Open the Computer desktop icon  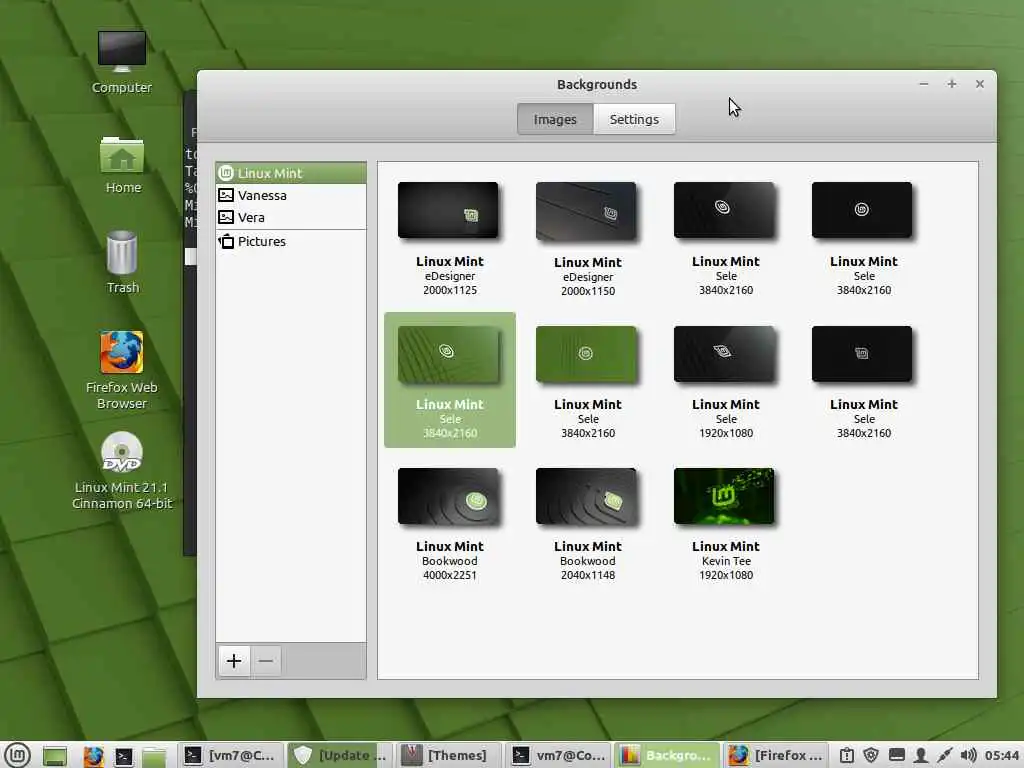(121, 62)
